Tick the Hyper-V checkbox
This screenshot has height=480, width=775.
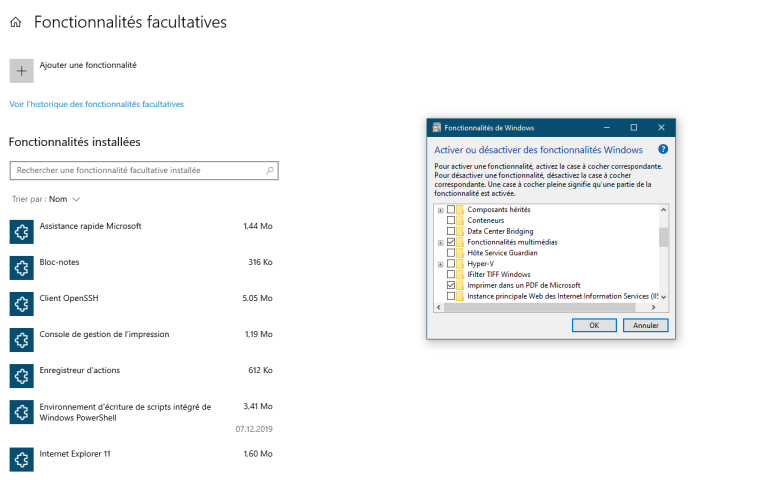click(451, 264)
